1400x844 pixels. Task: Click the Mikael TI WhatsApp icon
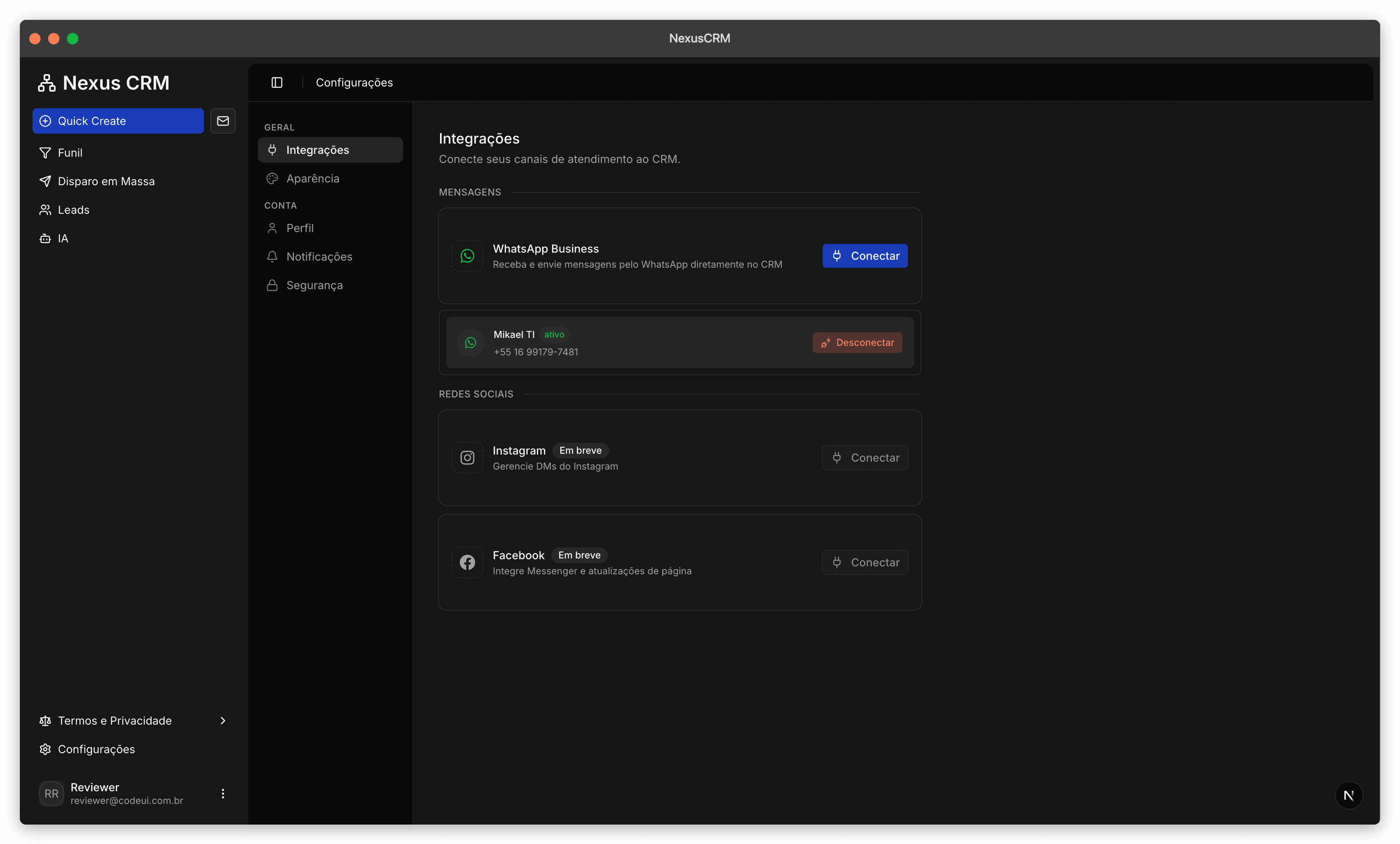471,343
